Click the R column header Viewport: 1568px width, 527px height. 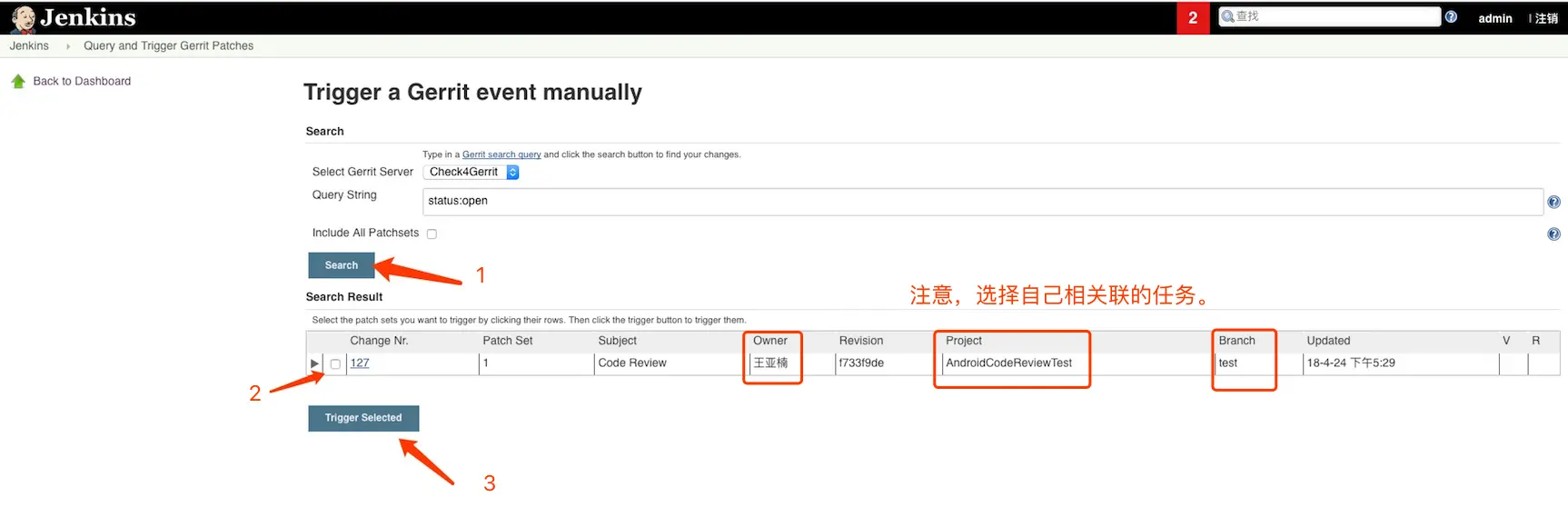click(1536, 341)
